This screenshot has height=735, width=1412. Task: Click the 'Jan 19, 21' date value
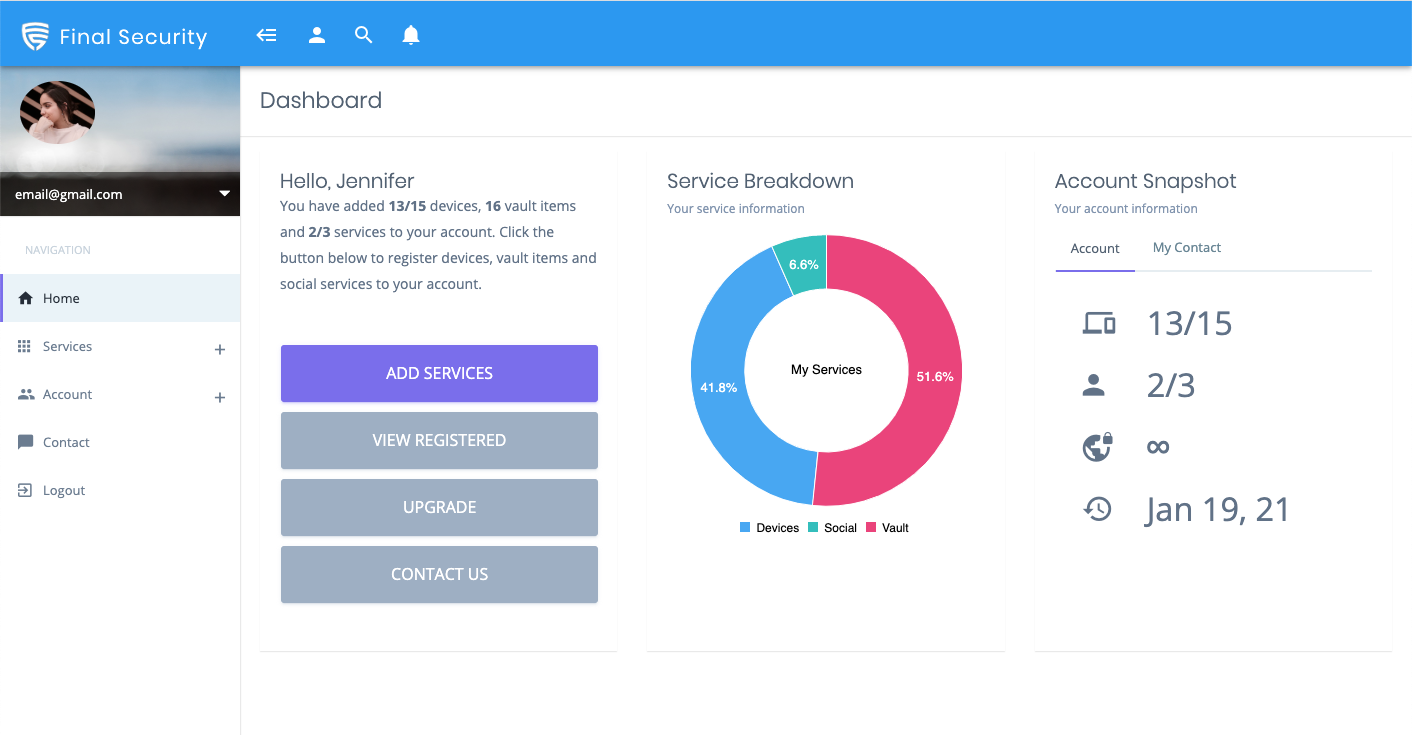point(1217,509)
